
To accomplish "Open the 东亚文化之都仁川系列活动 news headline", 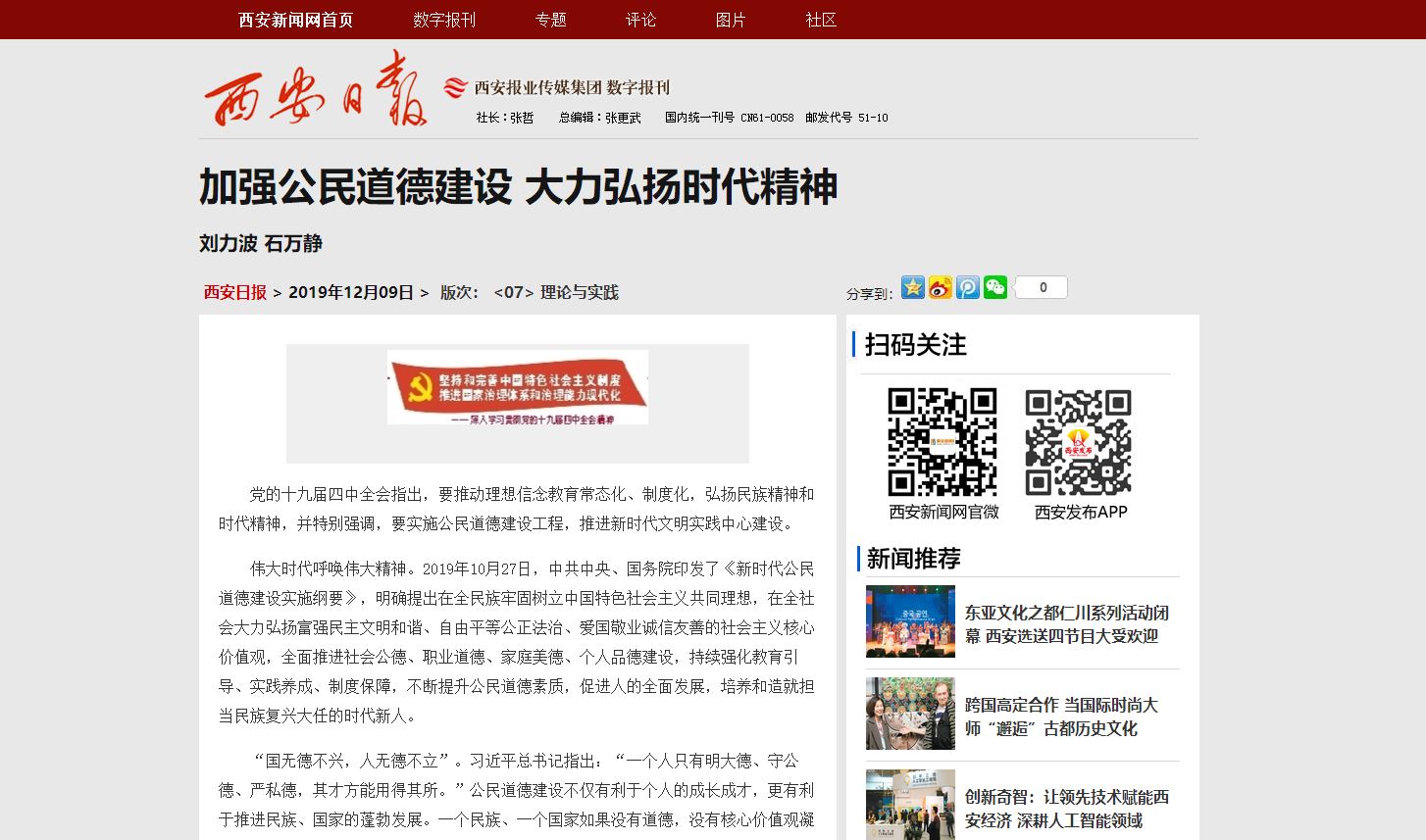I will pos(1066,624).
